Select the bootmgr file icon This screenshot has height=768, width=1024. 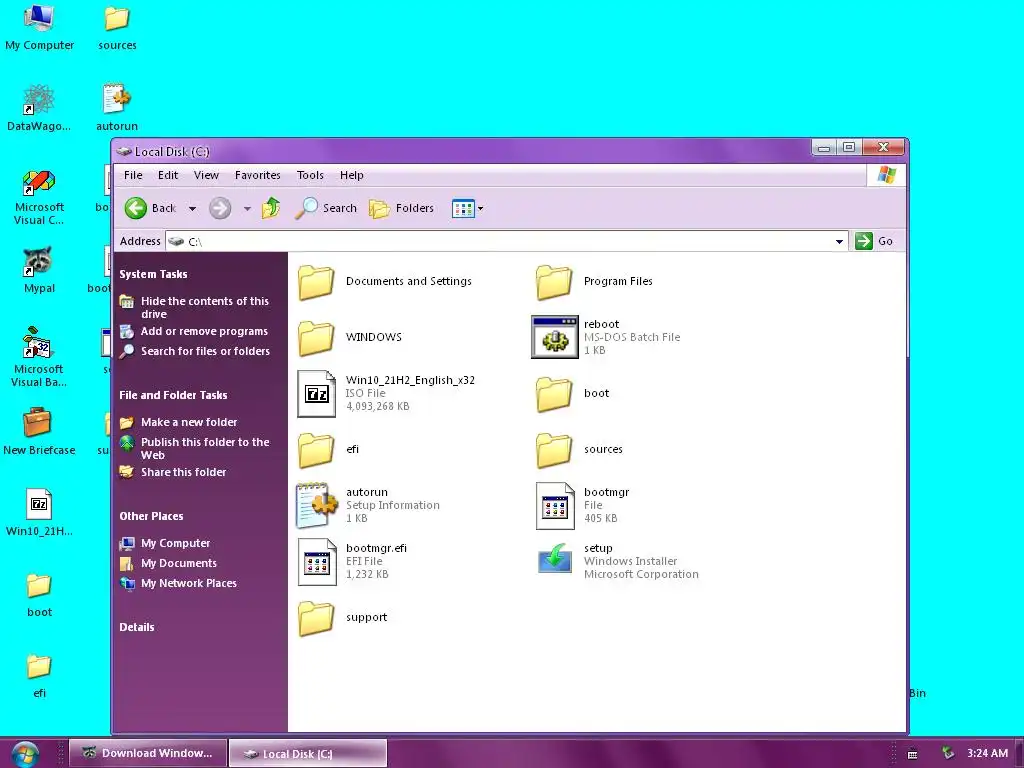[555, 505]
